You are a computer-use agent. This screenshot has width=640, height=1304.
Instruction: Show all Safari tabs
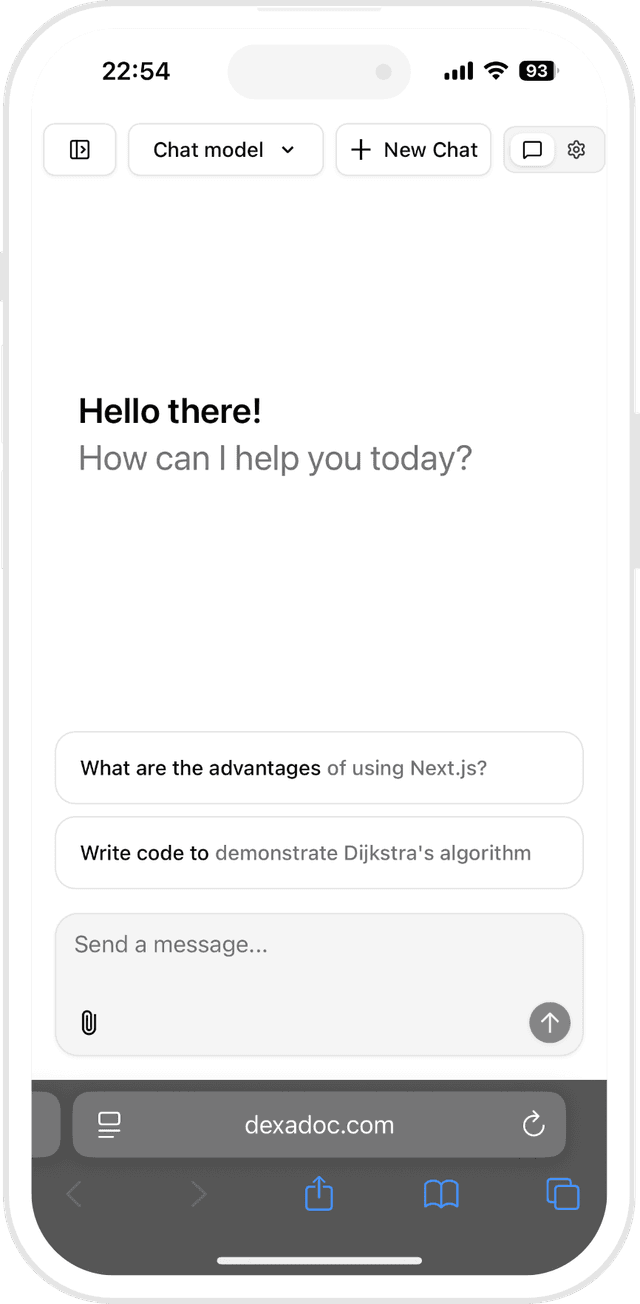(x=563, y=1194)
